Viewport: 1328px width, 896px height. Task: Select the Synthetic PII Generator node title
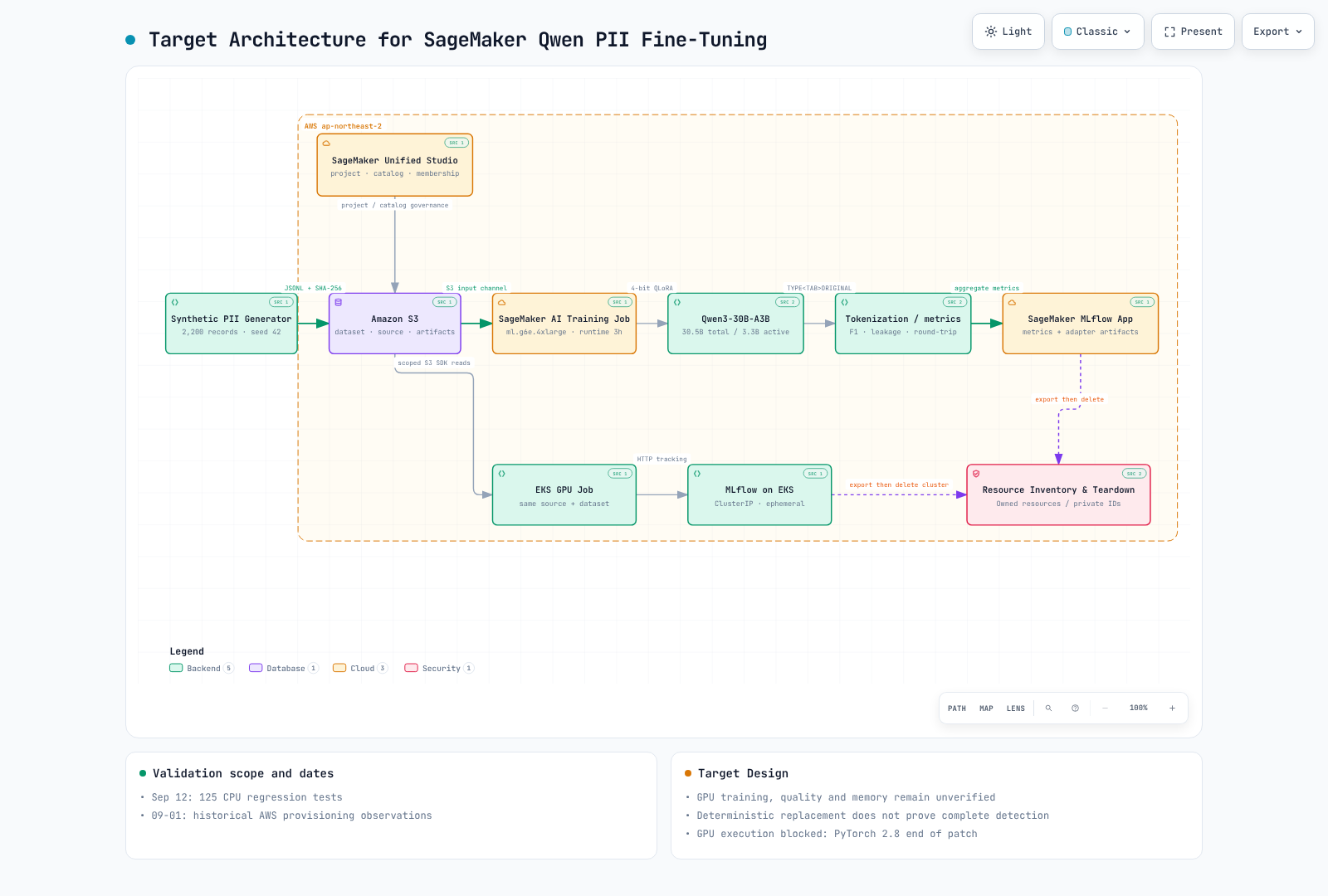(232, 319)
